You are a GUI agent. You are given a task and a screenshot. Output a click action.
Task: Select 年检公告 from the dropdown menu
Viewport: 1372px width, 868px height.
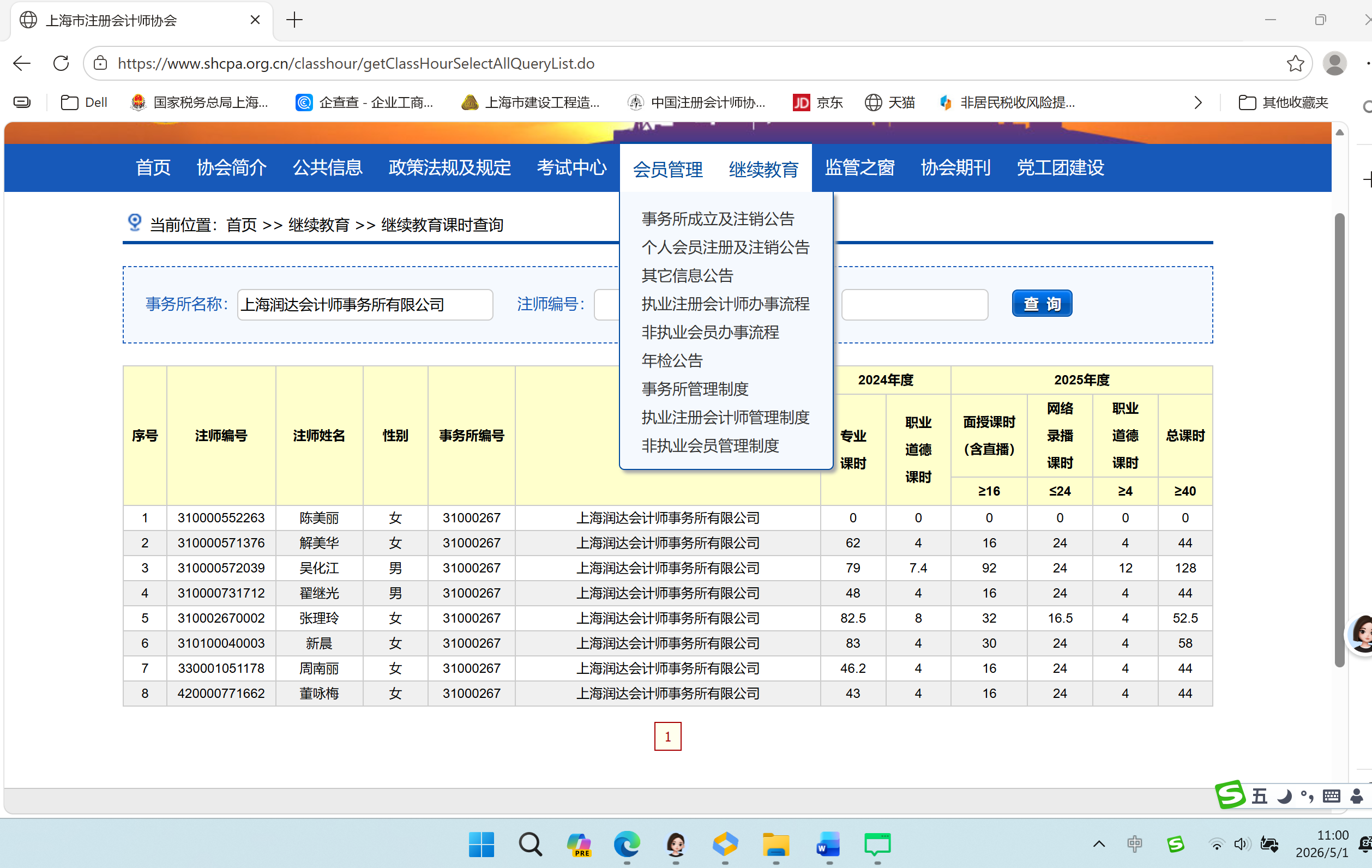(672, 360)
